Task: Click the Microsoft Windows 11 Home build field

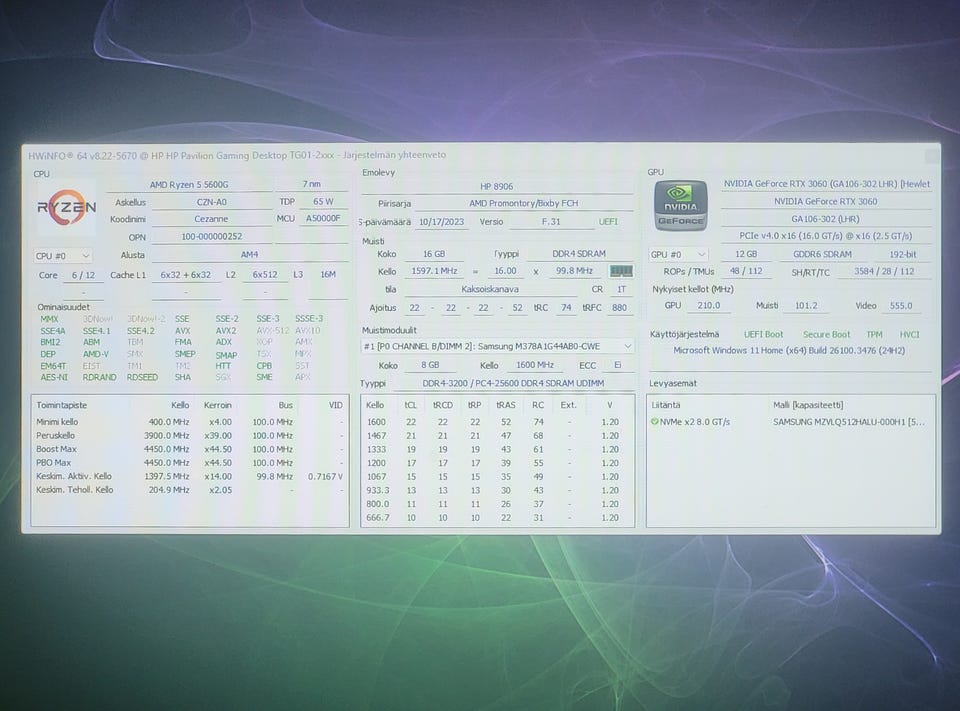Action: pyautogui.click(x=789, y=351)
